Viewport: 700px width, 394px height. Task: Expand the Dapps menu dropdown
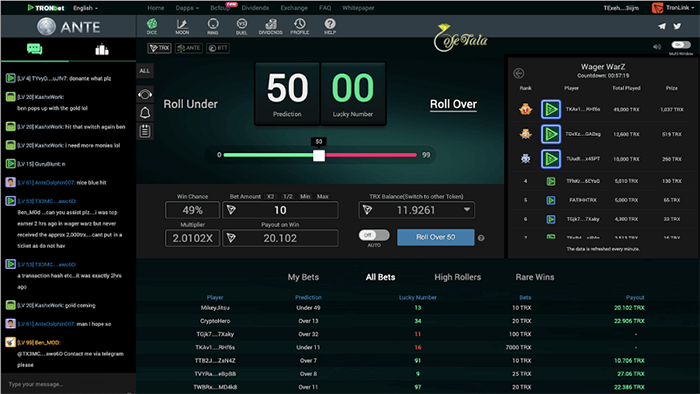187,8
